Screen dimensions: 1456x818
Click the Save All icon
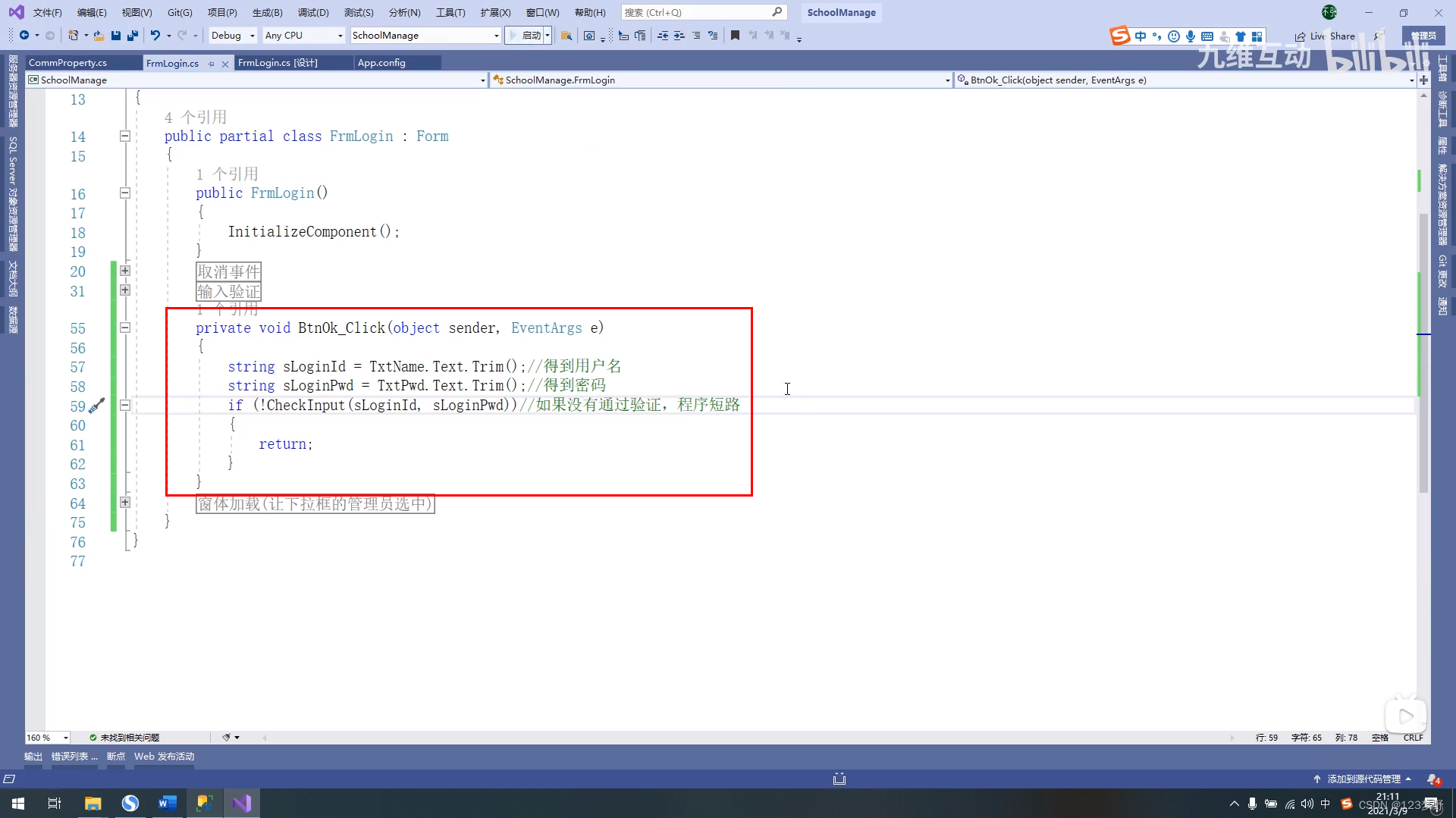click(x=133, y=36)
